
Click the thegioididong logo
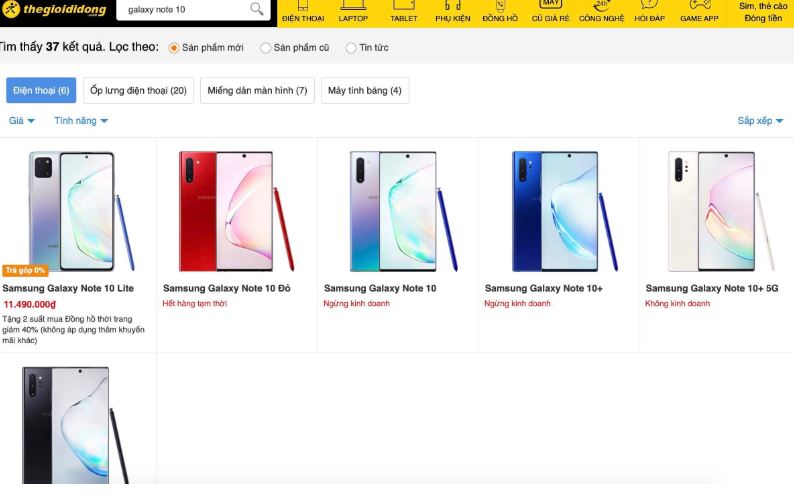point(54,10)
